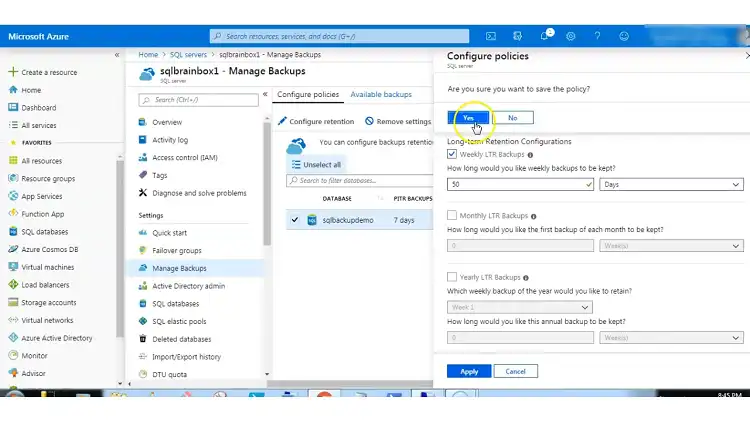This screenshot has width=750, height=421.
Task: Switch to Available backups tab
Action: [x=381, y=95]
